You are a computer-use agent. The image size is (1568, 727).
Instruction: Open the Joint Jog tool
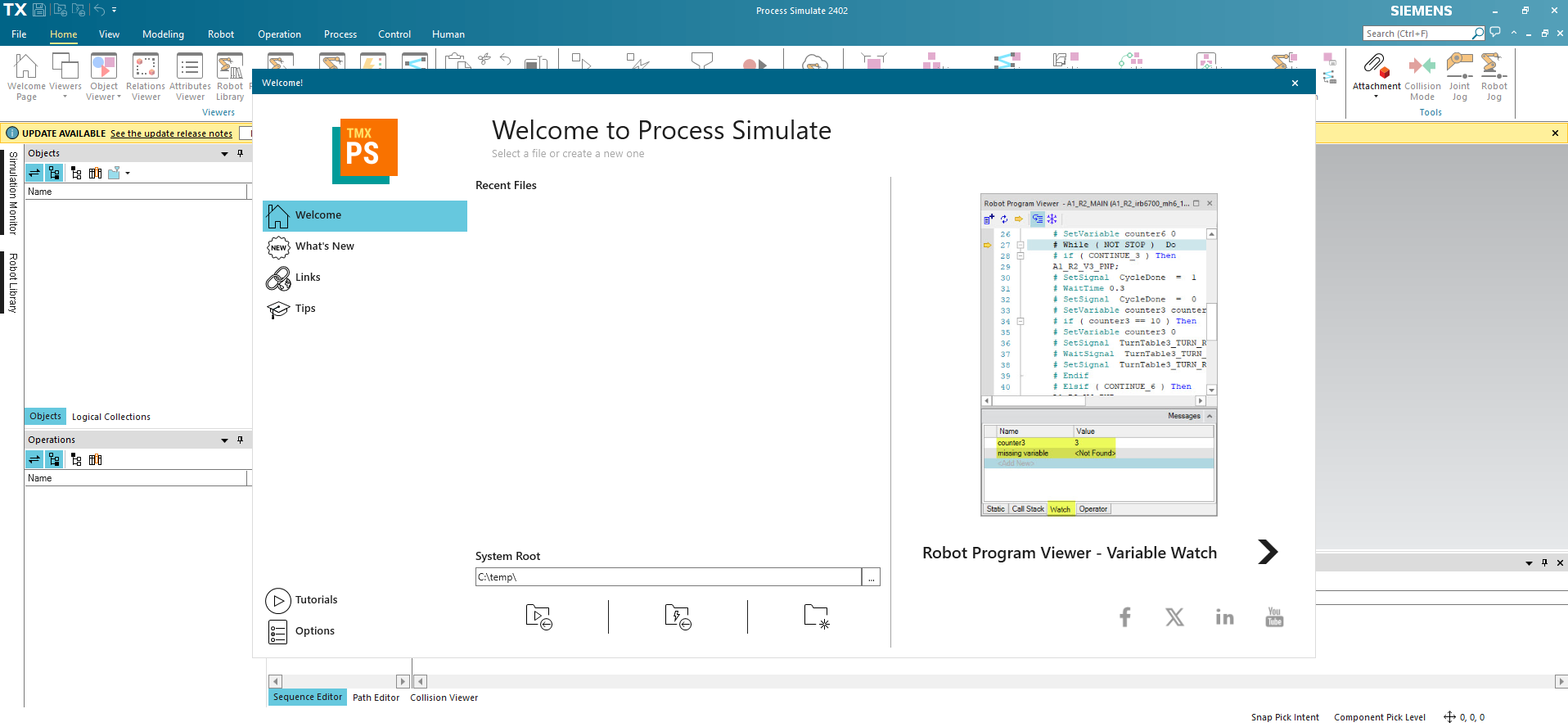1459,77
